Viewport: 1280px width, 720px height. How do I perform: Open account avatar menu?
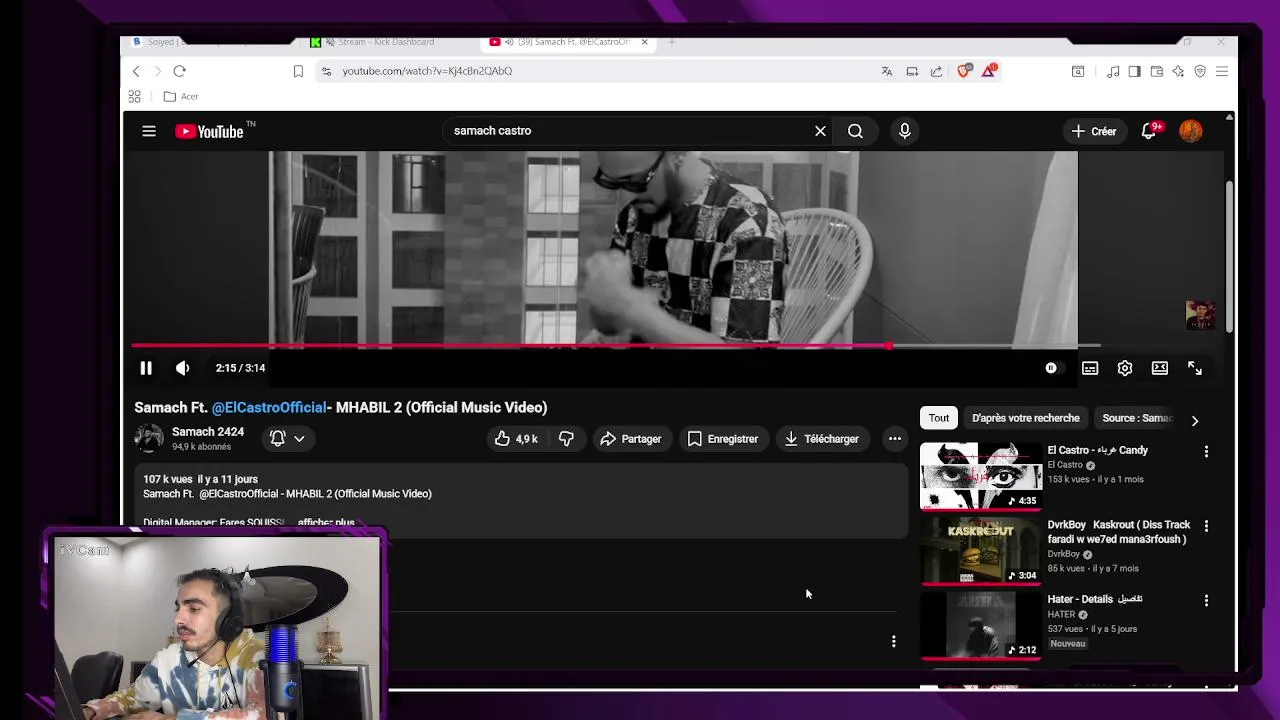pyautogui.click(x=1191, y=131)
